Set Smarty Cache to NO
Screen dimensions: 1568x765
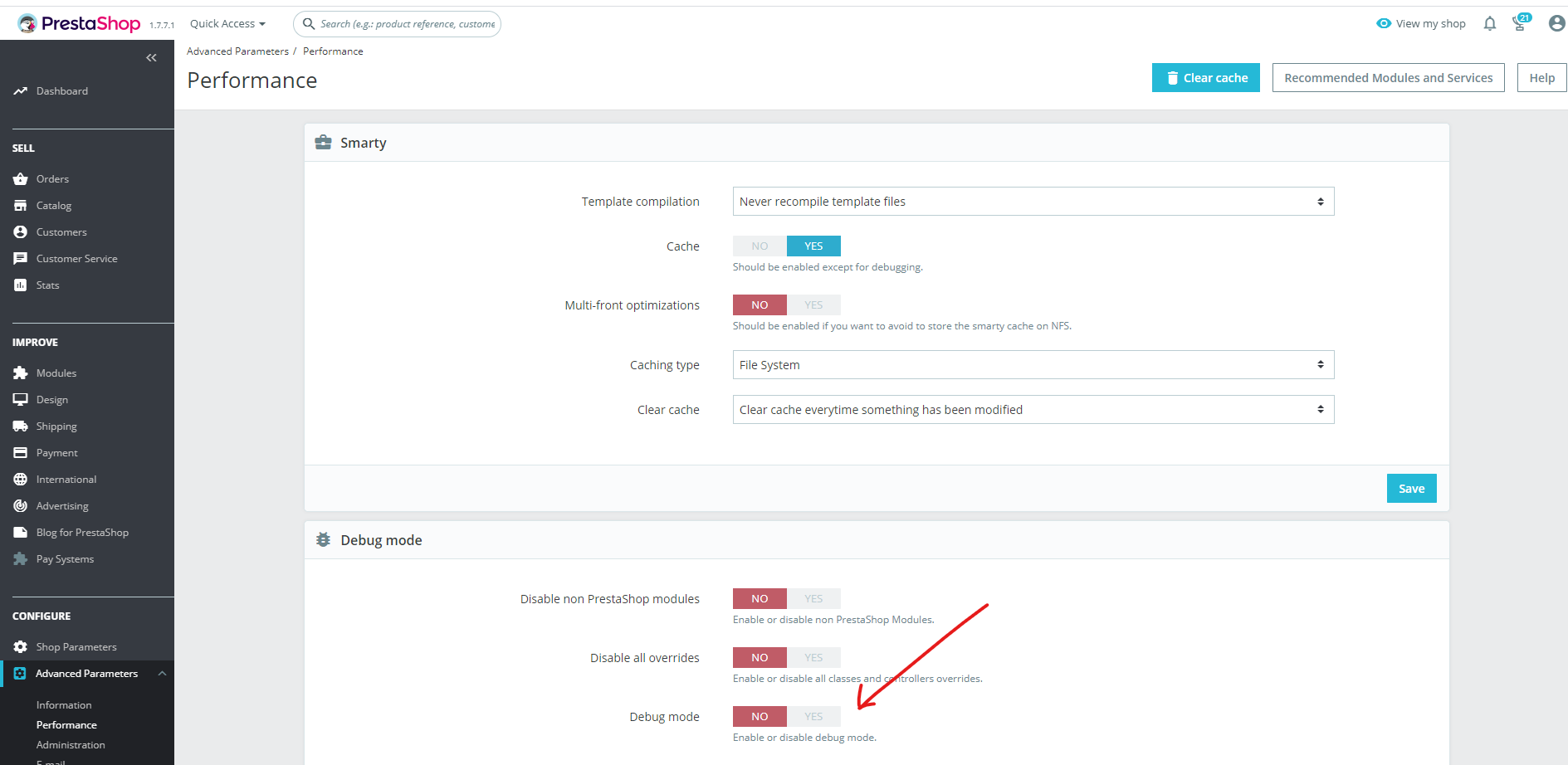[x=760, y=246]
